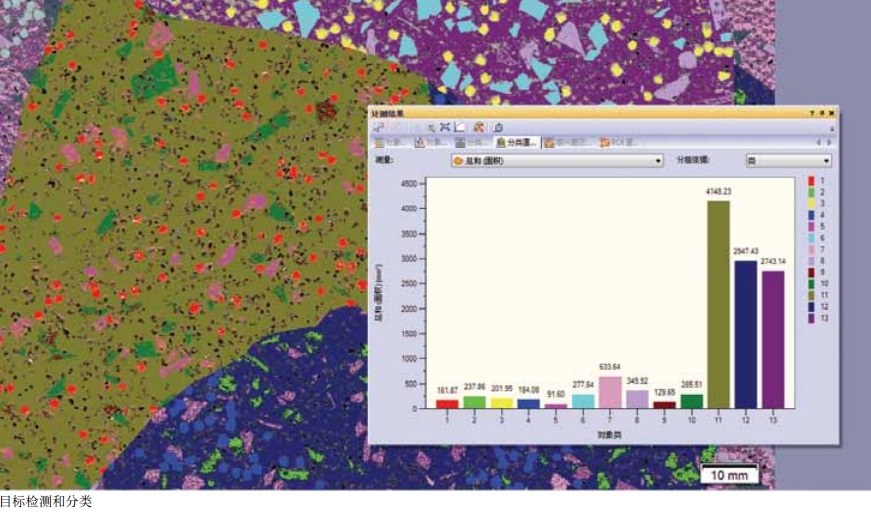Click the olive class 11 legend swatch
Viewport: 871px width, 512px height.
[x=811, y=295]
